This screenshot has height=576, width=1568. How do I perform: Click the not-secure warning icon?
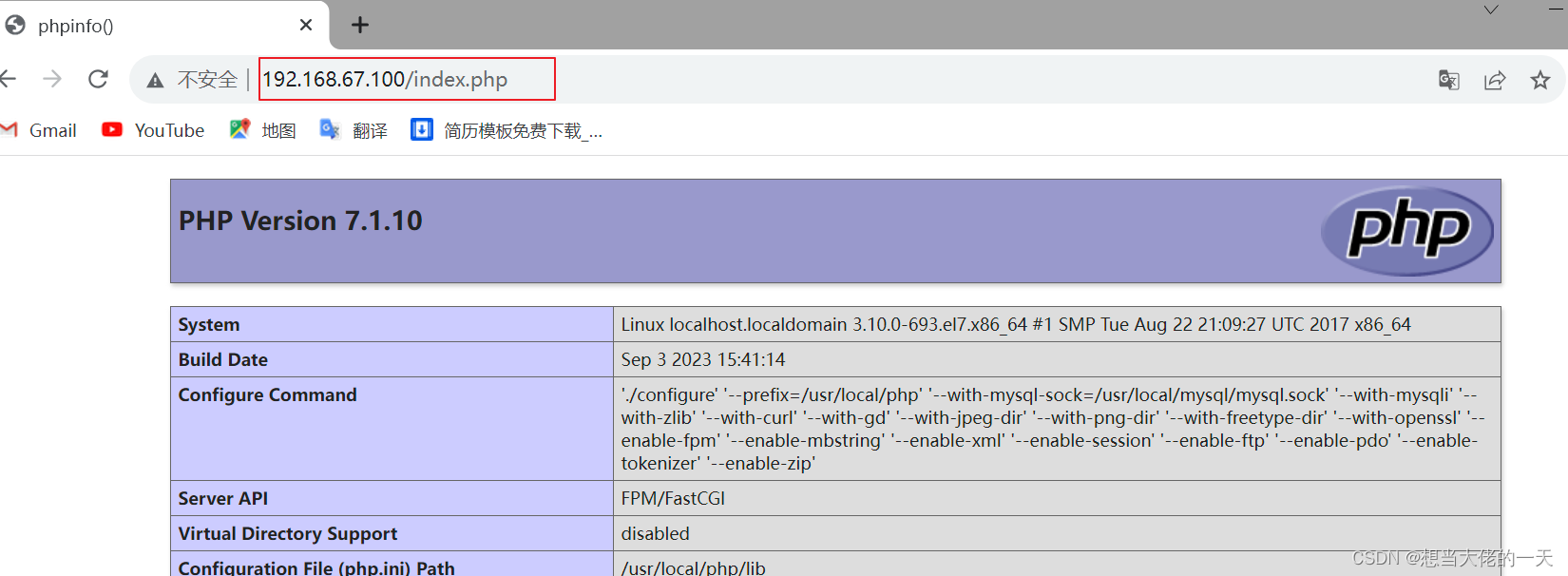pos(155,80)
